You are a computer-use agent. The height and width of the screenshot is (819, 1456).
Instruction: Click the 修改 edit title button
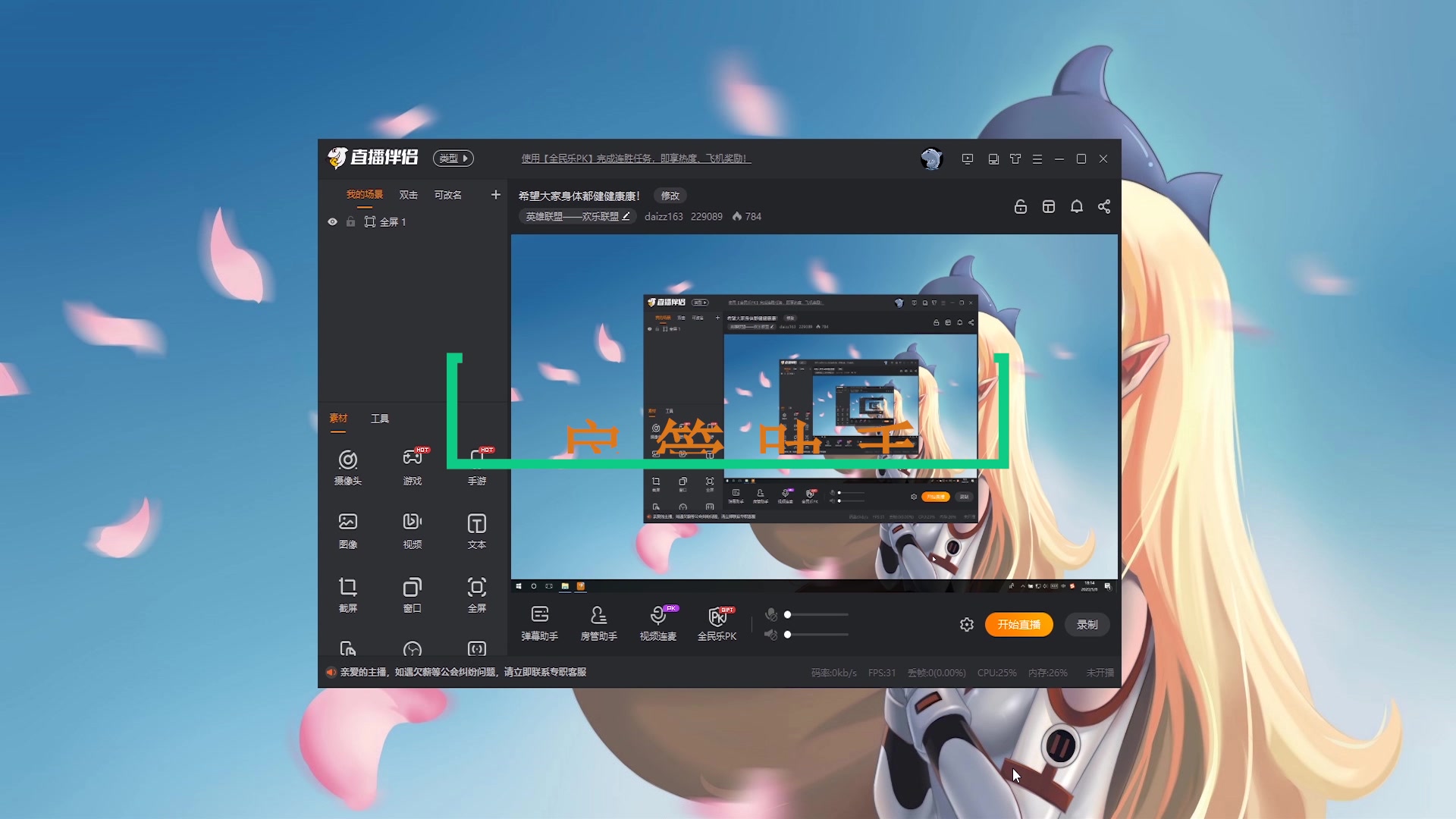pyautogui.click(x=670, y=196)
